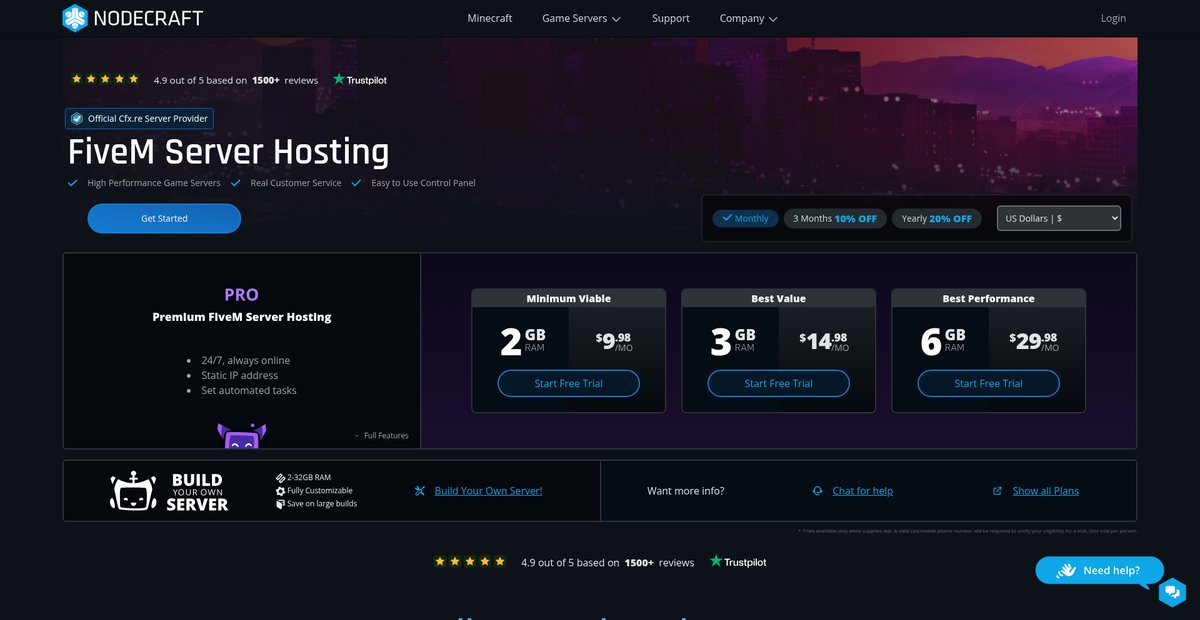Click the 24/7, always online bullet
The height and width of the screenshot is (620, 1200).
[x=246, y=360]
